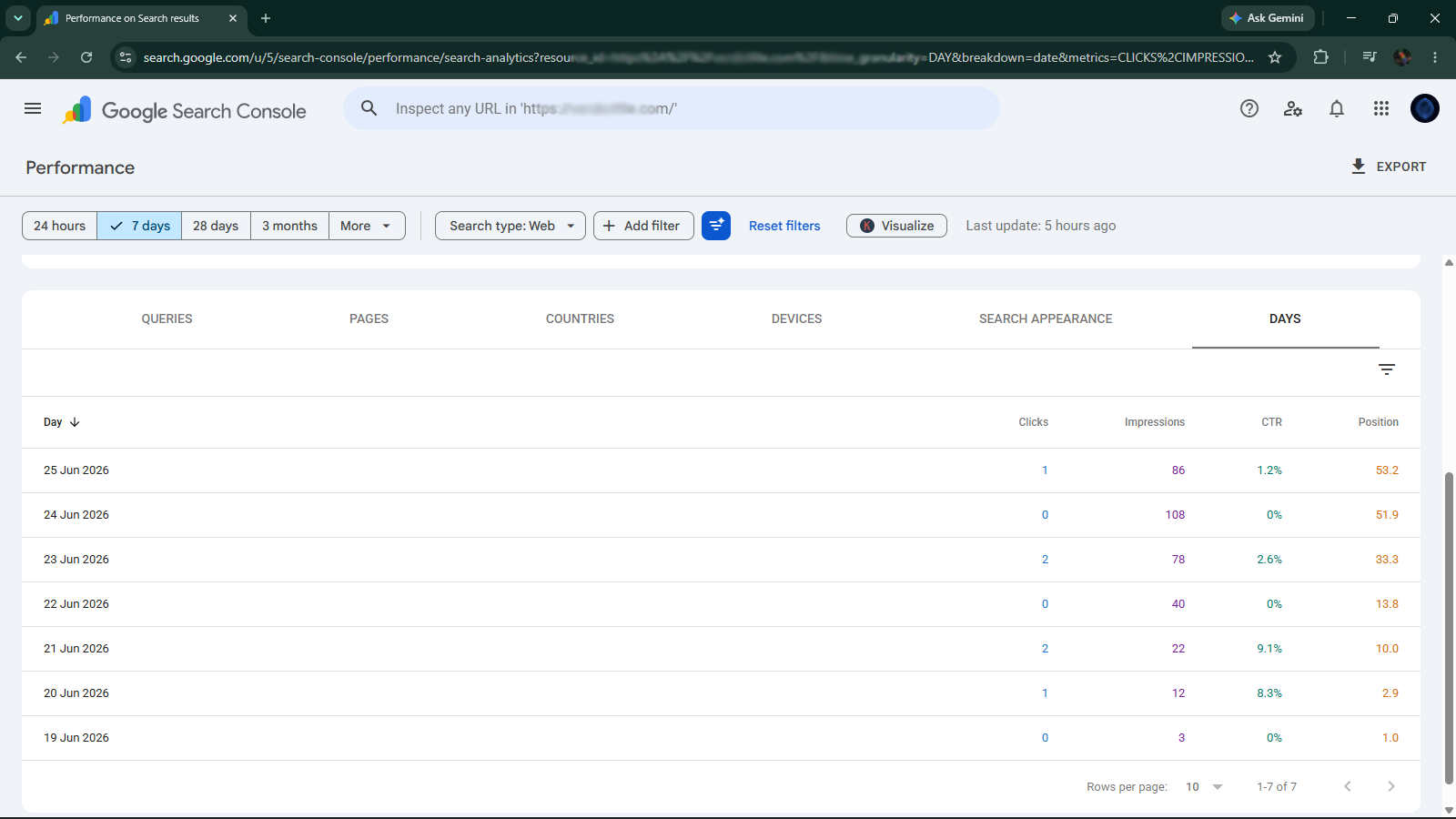The width and height of the screenshot is (1456, 819).
Task: Click the 25 Jun 2026 row
Action: pyautogui.click(x=721, y=470)
